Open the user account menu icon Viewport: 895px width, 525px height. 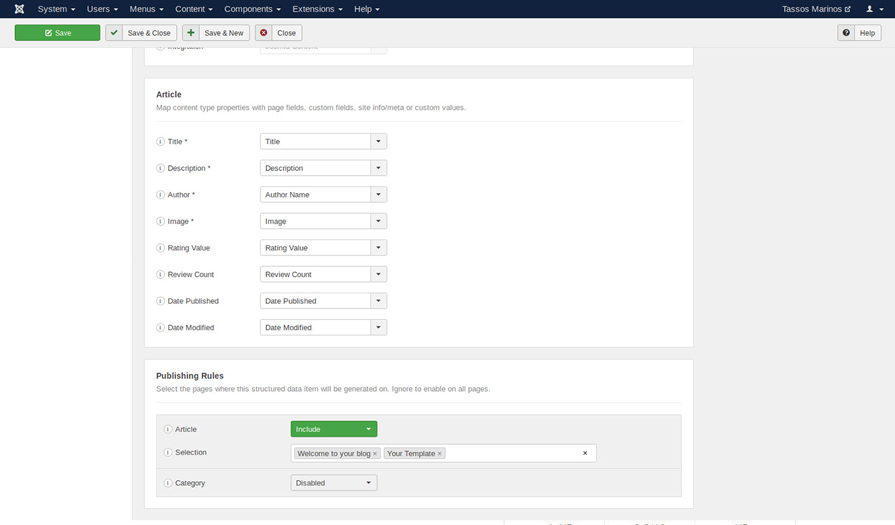[x=873, y=9]
